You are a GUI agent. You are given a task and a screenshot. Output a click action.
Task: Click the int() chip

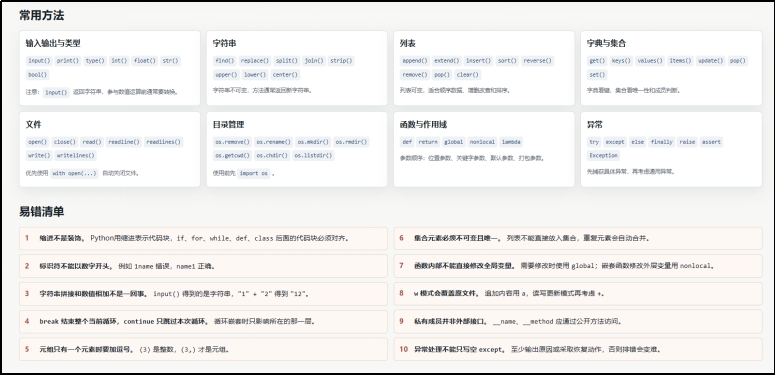[x=119, y=61]
